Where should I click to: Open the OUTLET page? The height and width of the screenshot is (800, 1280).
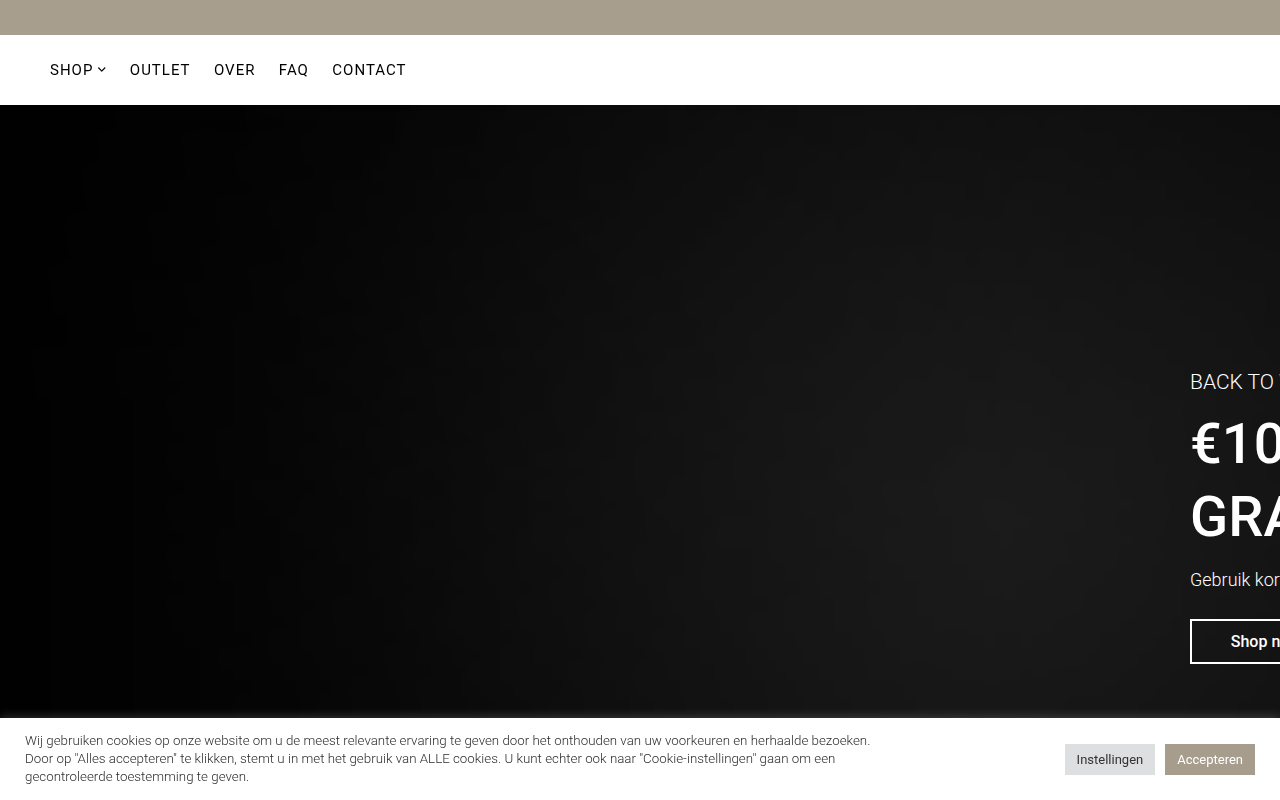tap(160, 70)
